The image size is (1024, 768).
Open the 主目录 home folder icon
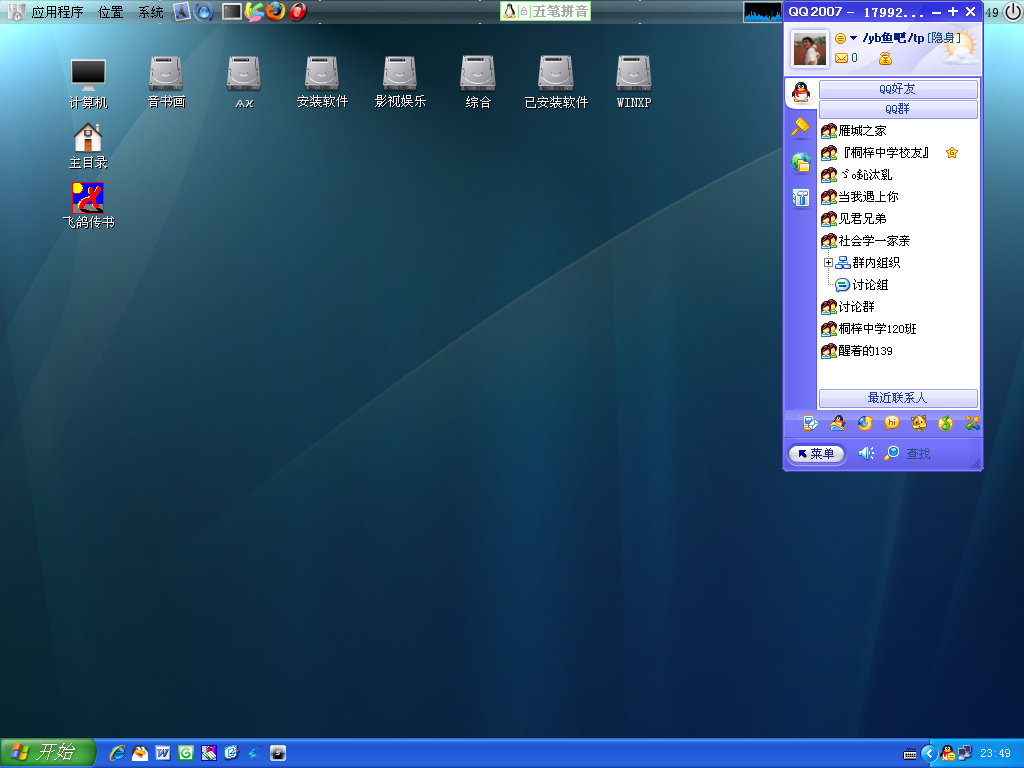pyautogui.click(x=88, y=146)
